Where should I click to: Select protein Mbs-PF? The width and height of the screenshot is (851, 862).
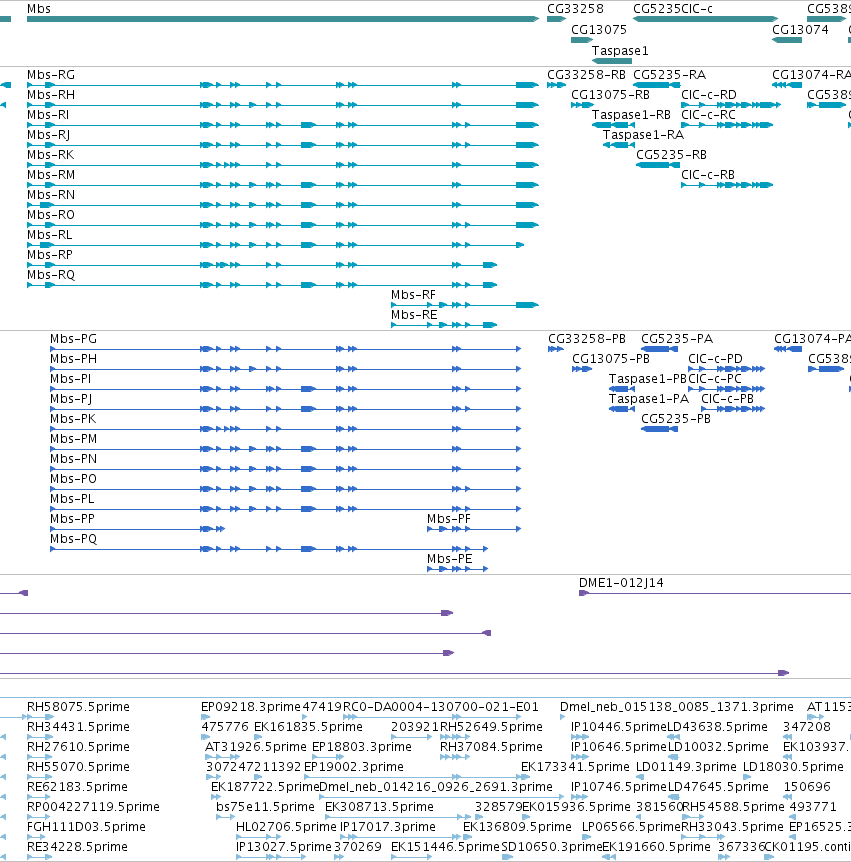pyautogui.click(x=449, y=519)
